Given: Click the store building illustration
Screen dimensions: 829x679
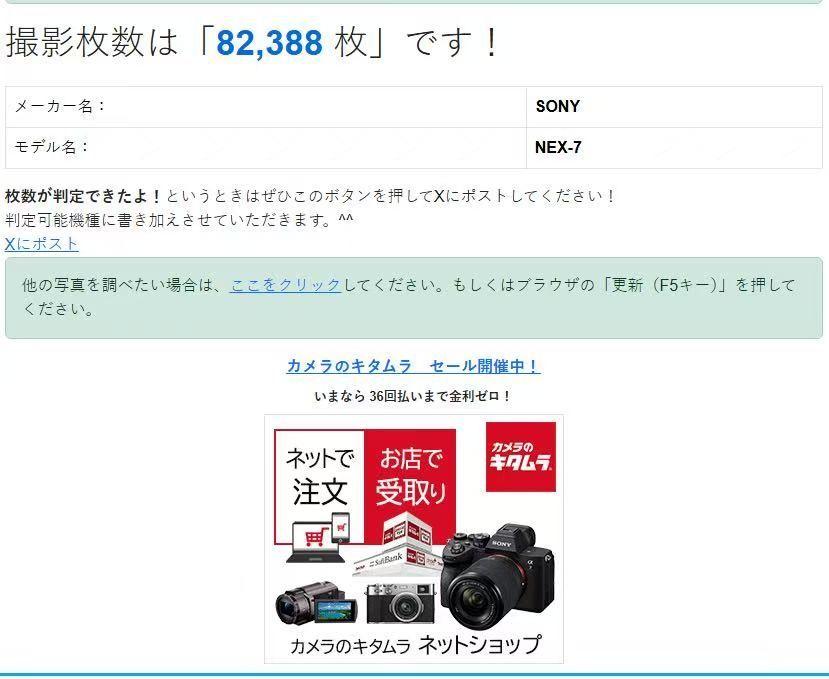Looking at the screenshot, I should tap(399, 546).
